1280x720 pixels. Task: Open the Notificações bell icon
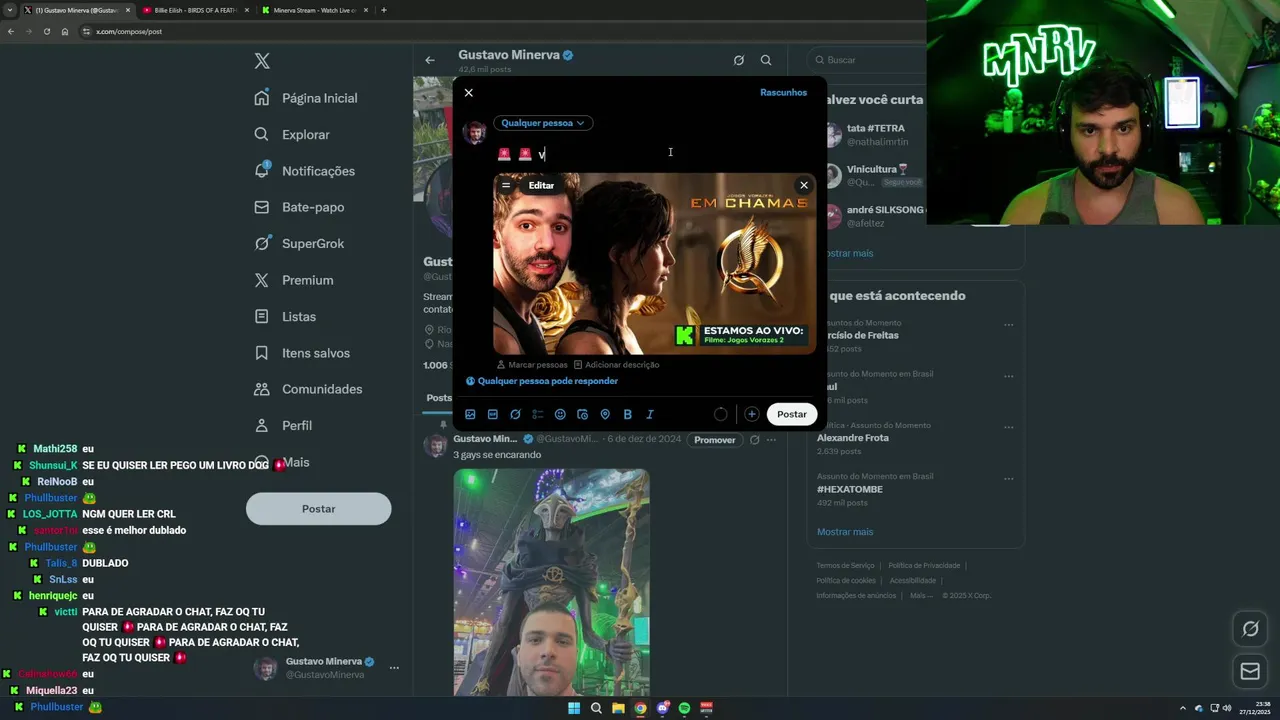click(x=262, y=170)
